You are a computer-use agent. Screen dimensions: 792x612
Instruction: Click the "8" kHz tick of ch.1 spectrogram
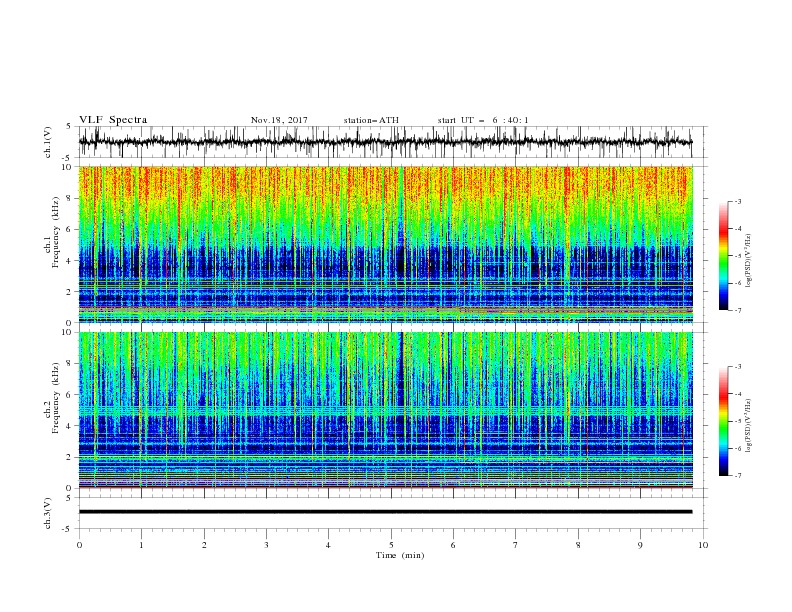[x=69, y=198]
